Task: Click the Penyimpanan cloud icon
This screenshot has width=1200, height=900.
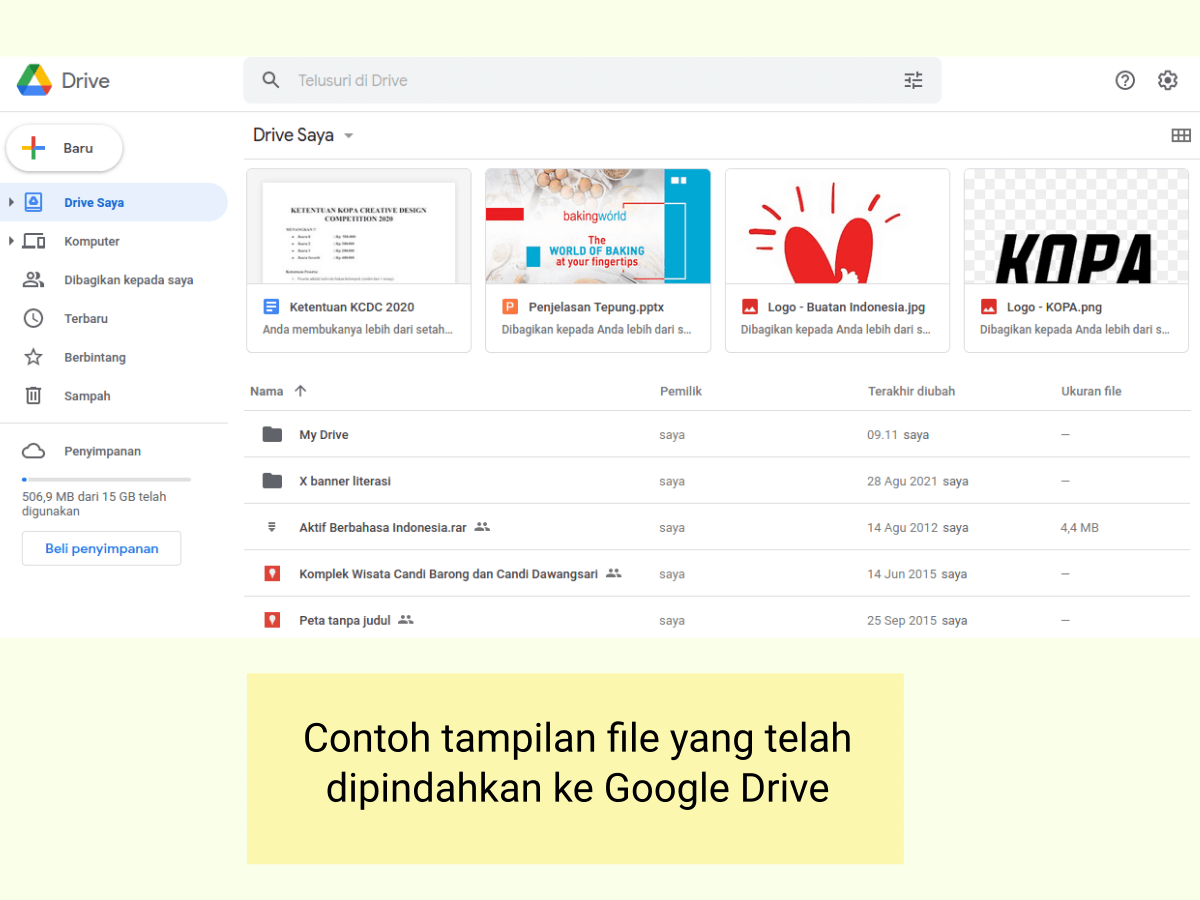Action: pos(33,451)
